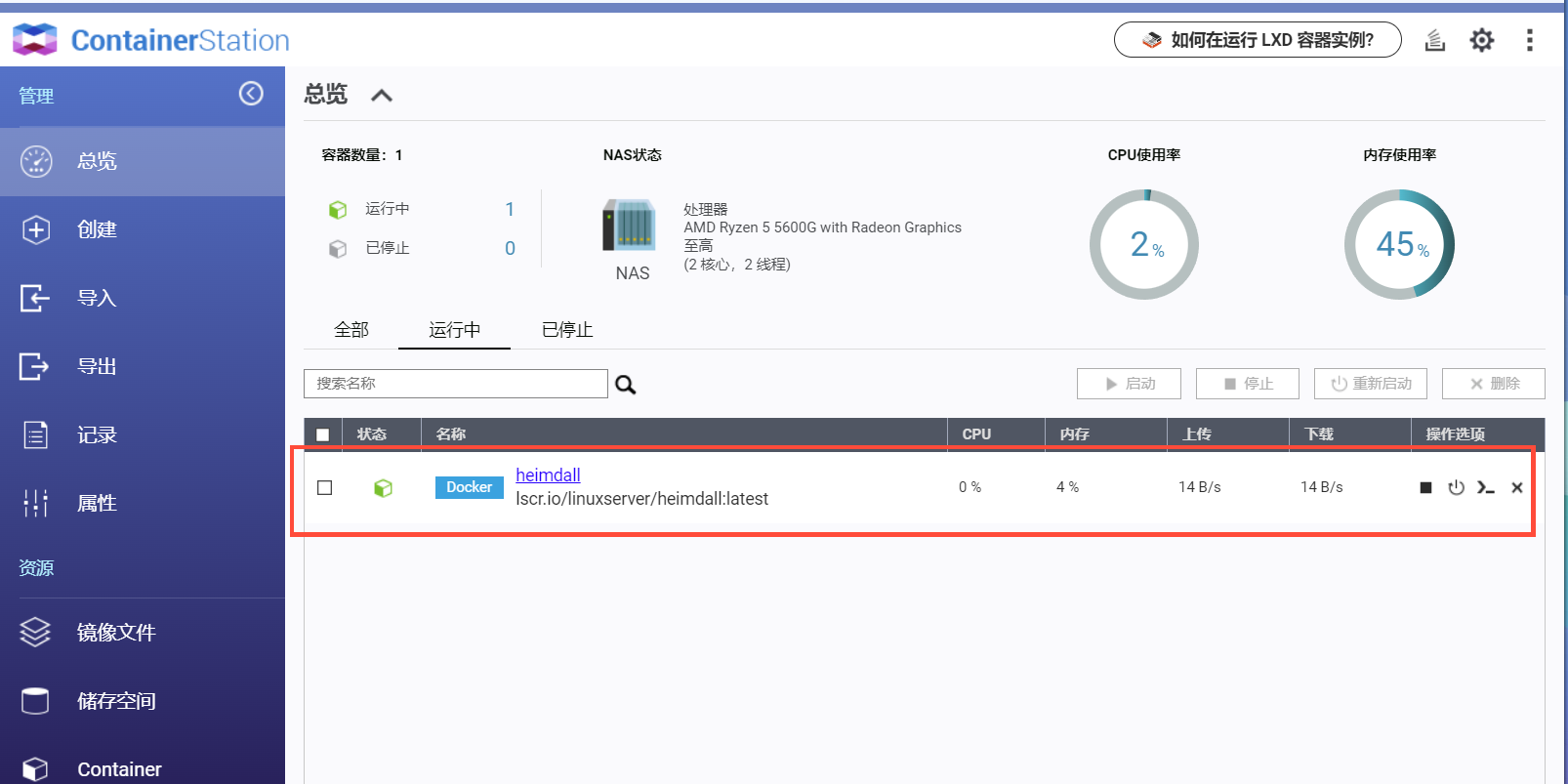
Task: Click the ContainerStation logo icon
Action: [x=35, y=40]
